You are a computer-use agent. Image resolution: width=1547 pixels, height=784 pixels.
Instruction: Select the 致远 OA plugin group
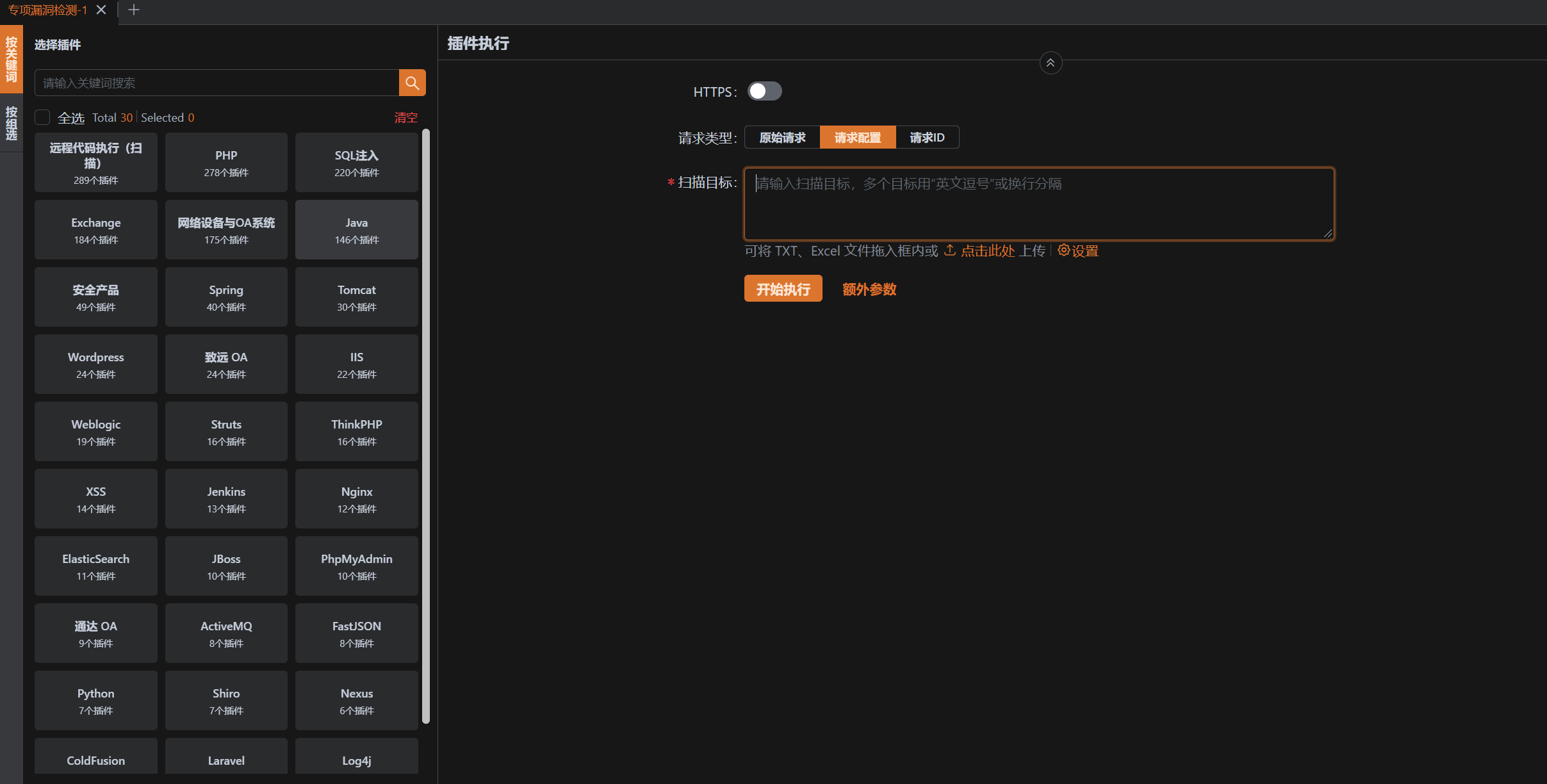pyautogui.click(x=226, y=364)
